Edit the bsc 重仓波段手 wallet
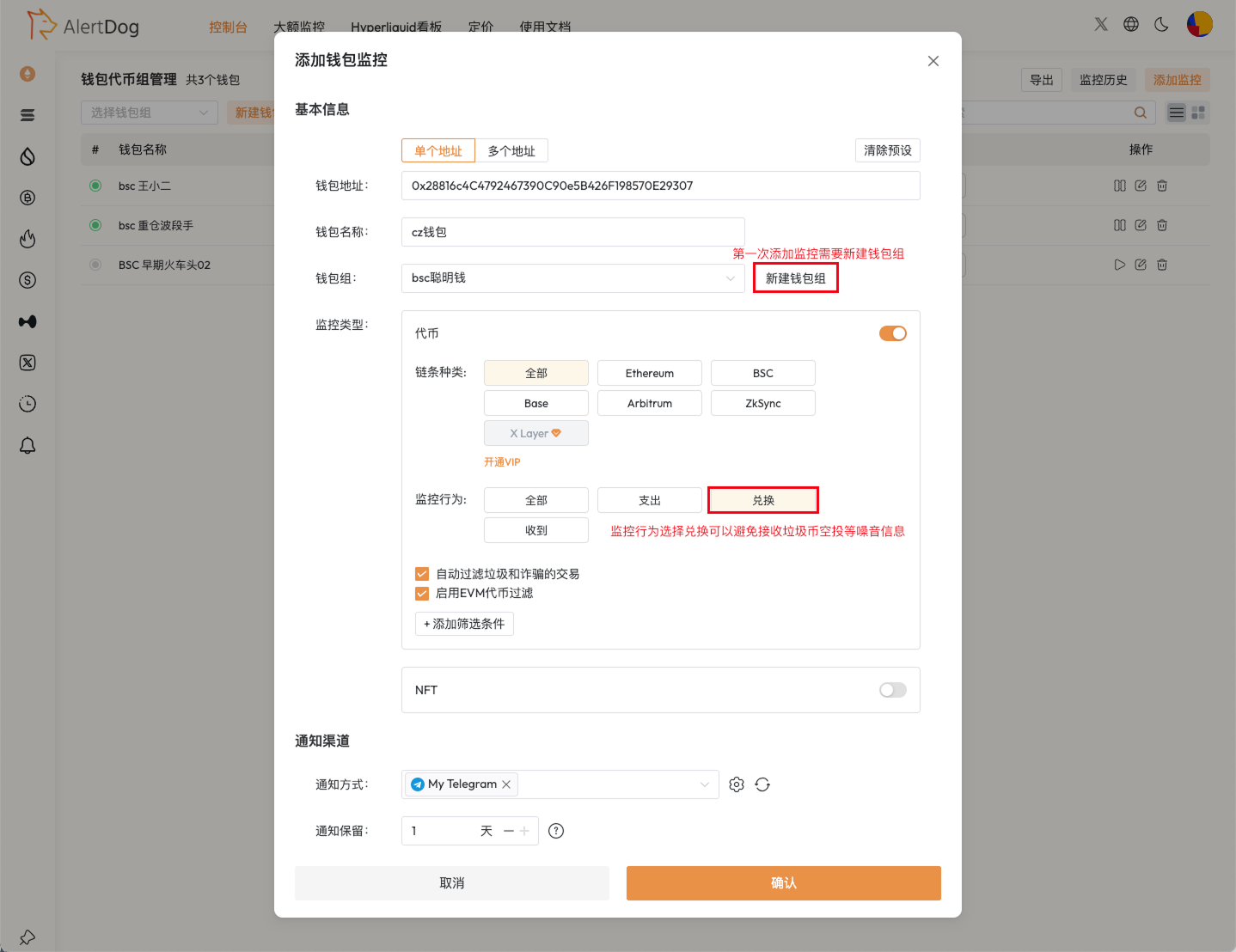 tap(1141, 225)
